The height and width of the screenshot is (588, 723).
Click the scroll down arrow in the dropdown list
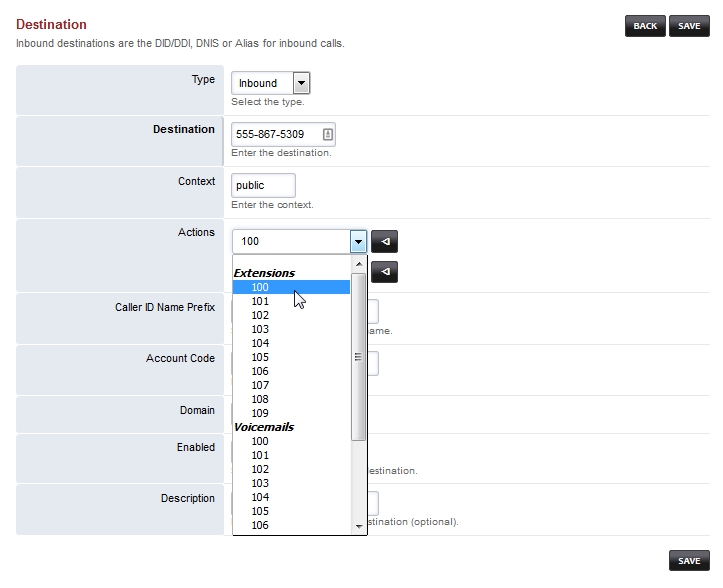click(359, 526)
